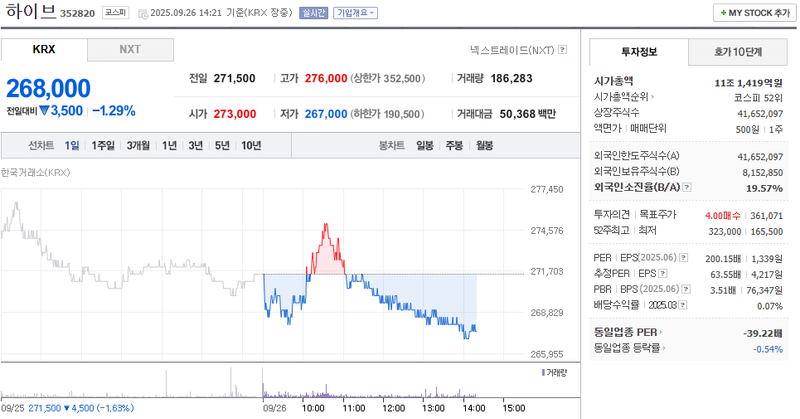Select 3개월 line chart period
800x419 pixels.
[x=138, y=145]
